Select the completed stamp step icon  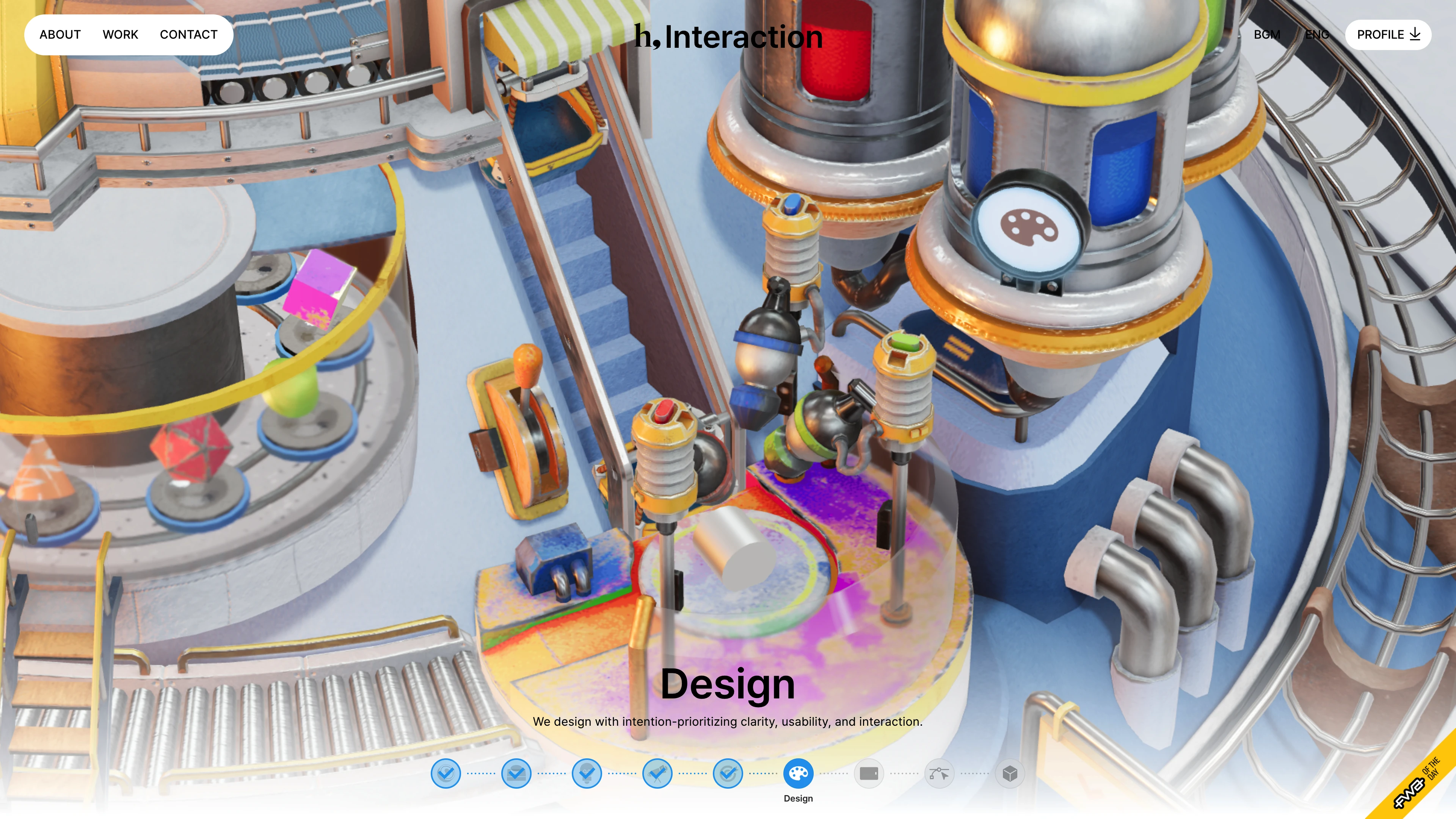[516, 773]
